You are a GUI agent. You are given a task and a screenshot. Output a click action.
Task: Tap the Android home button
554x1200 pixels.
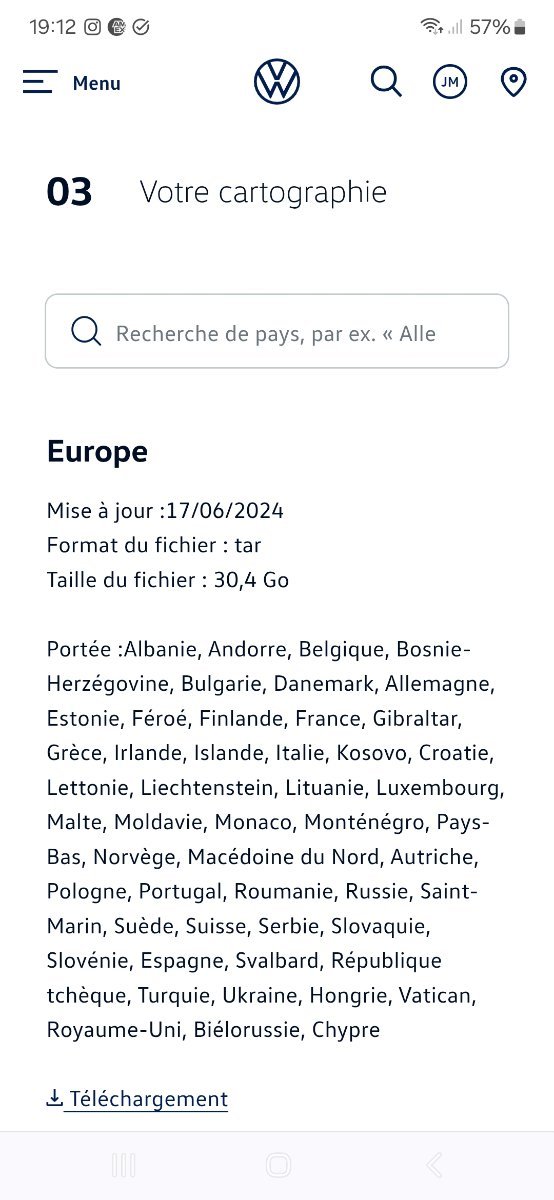click(x=278, y=1165)
